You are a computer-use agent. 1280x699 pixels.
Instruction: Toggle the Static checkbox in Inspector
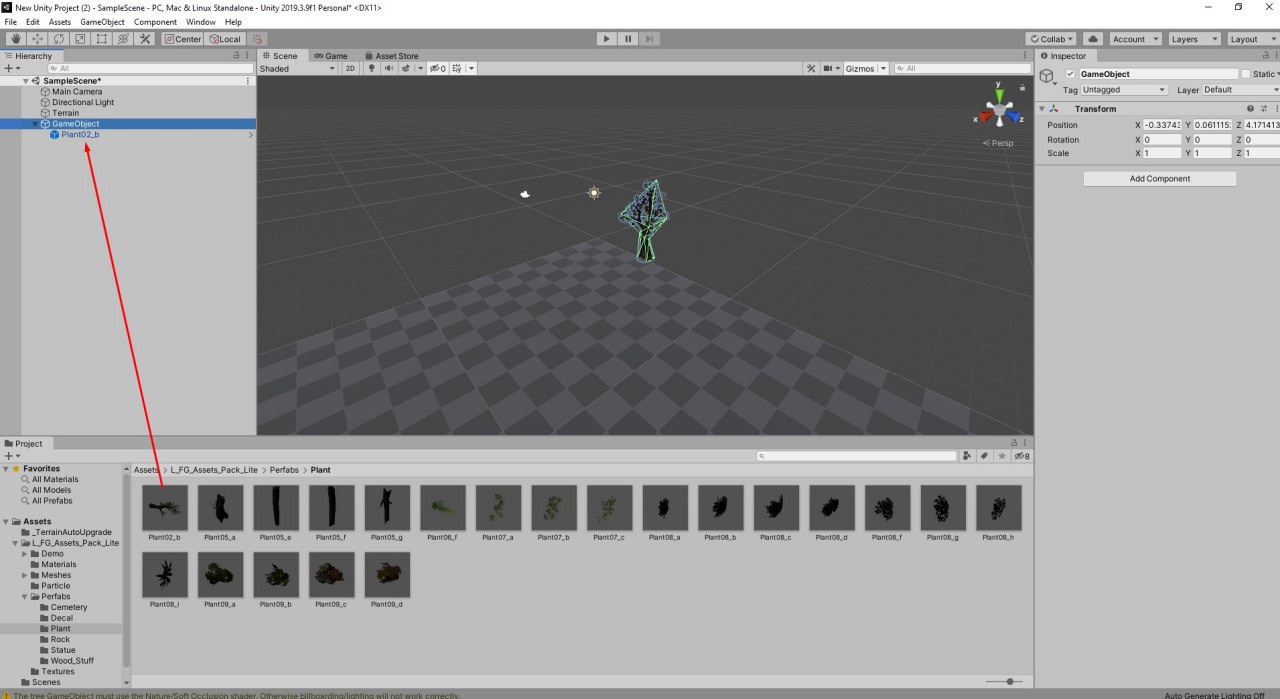coord(1246,74)
